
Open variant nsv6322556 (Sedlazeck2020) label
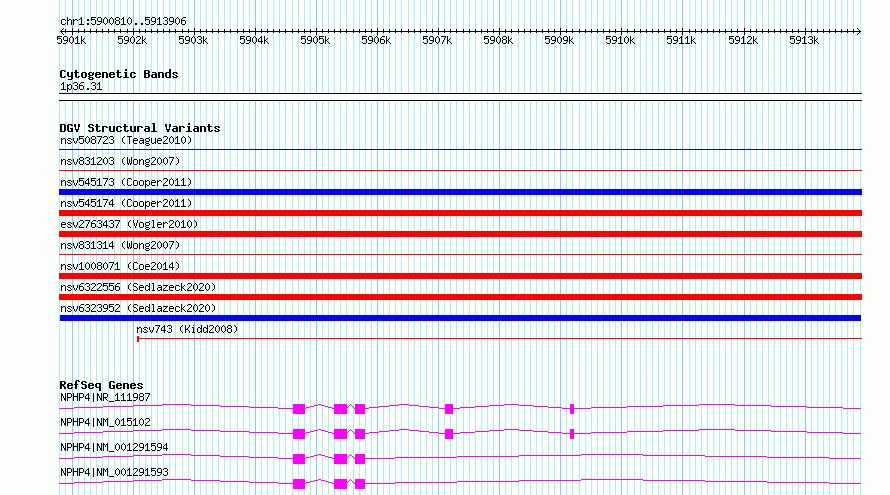[138, 287]
